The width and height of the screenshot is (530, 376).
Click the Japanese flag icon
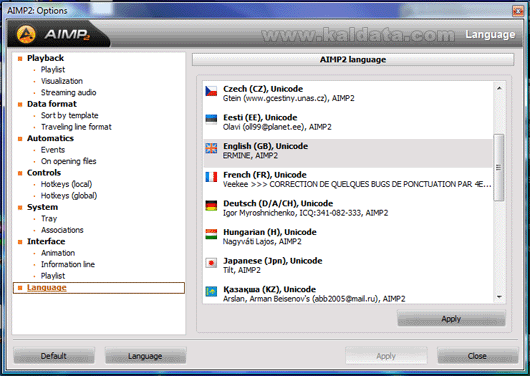pos(211,263)
